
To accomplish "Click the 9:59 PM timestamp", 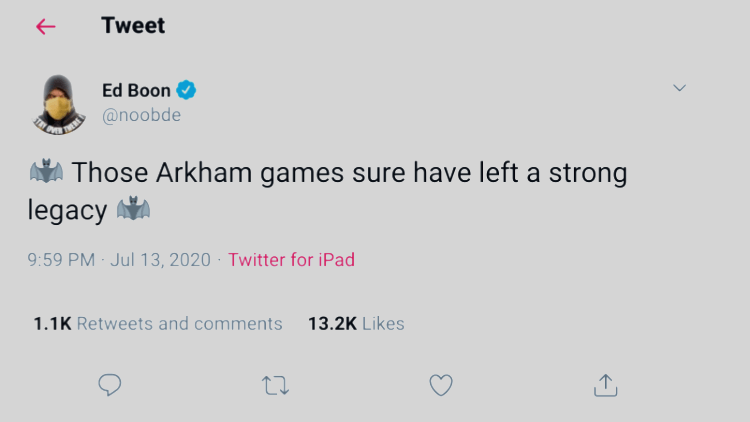I will tap(61, 260).
